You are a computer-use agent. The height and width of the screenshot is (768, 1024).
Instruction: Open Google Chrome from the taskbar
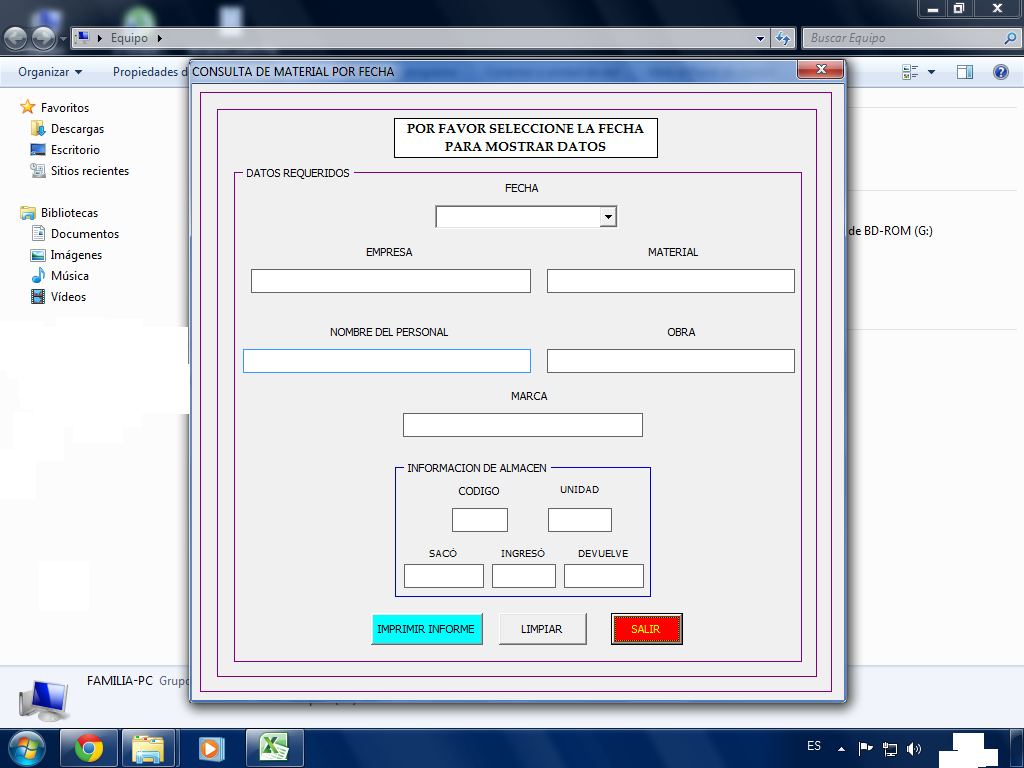[89, 748]
